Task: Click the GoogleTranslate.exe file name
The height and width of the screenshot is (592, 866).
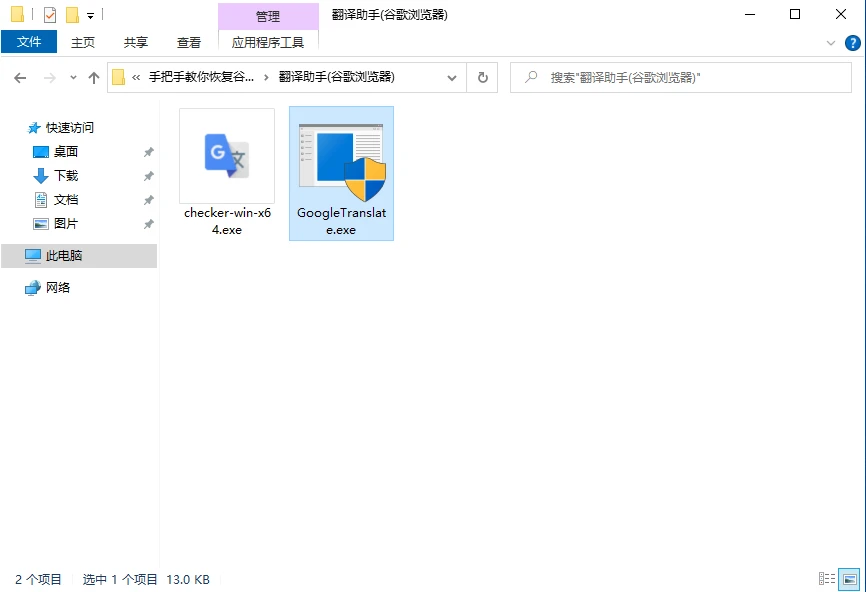Action: coord(341,221)
